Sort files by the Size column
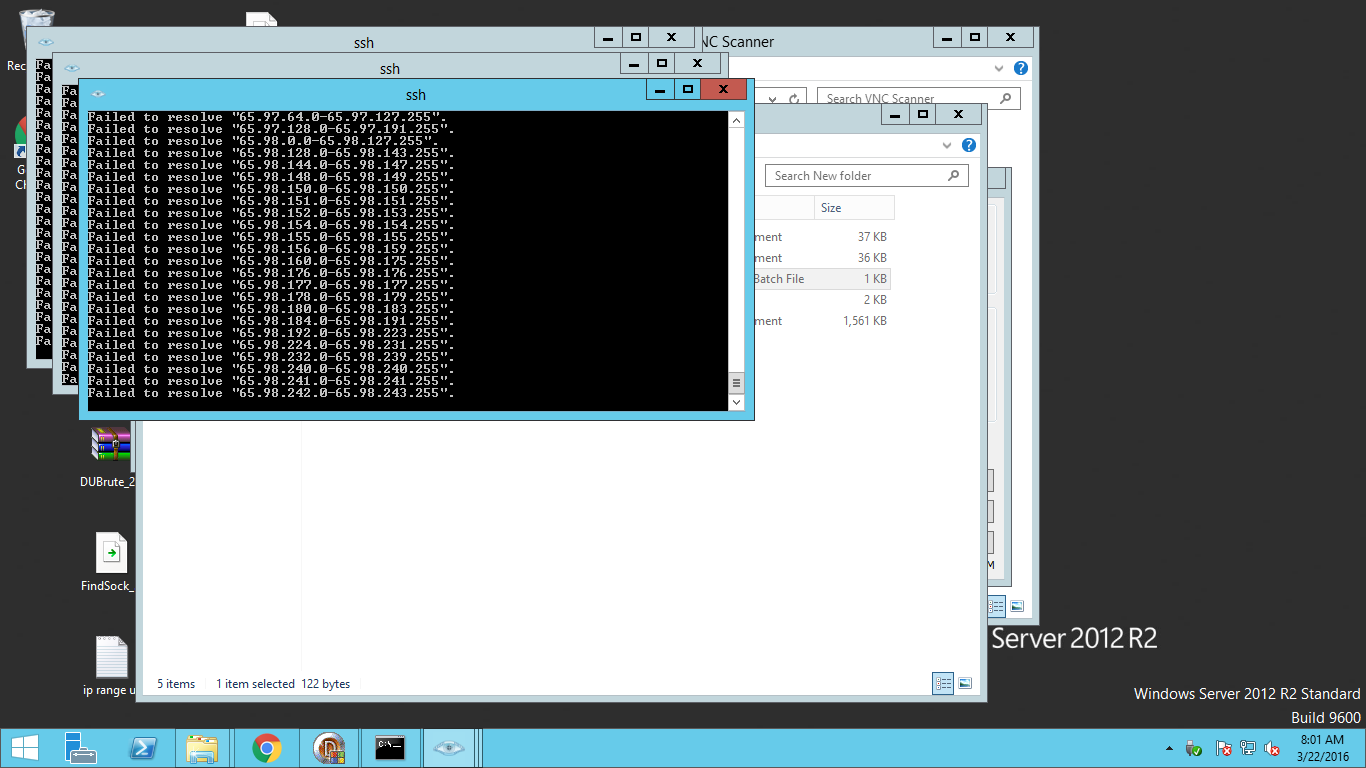 (x=831, y=208)
